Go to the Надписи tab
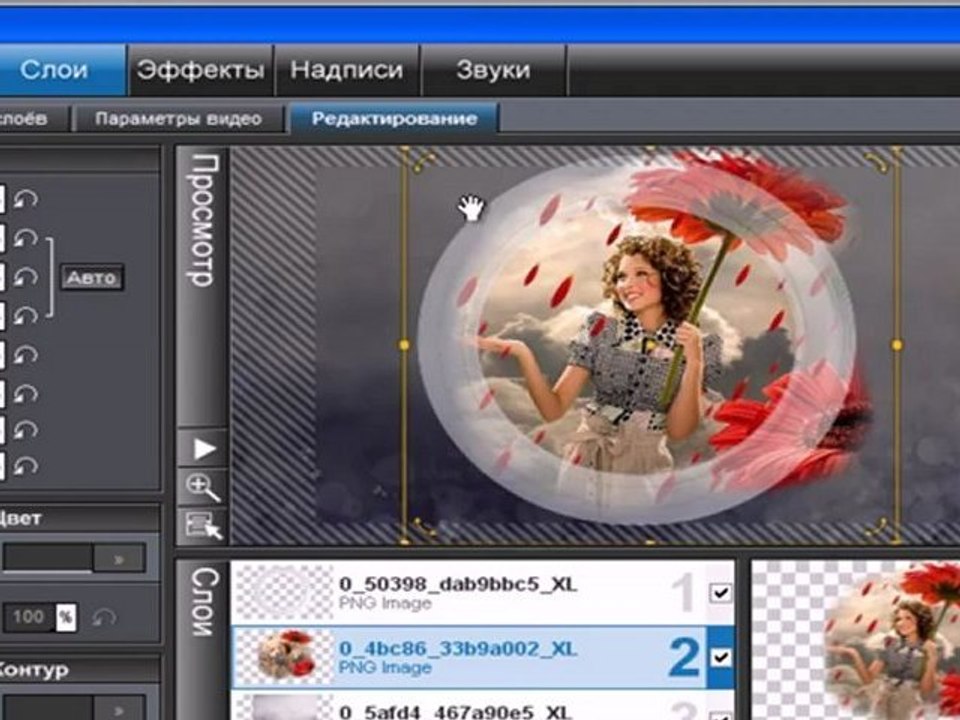This screenshot has width=960, height=720. tap(347, 70)
